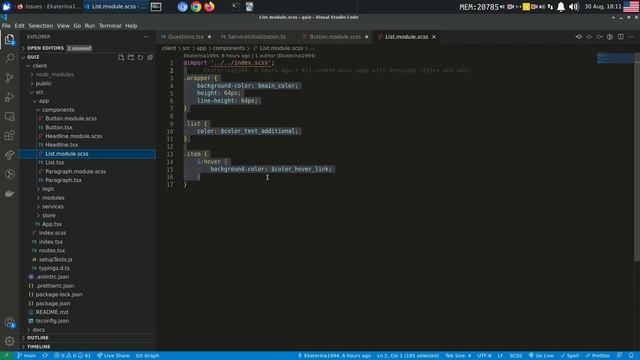Expand the TIMELINE section

point(88,347)
